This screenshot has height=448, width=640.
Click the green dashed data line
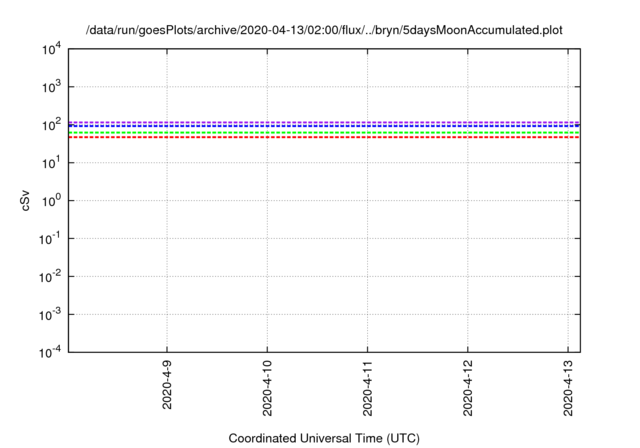tap(324, 133)
